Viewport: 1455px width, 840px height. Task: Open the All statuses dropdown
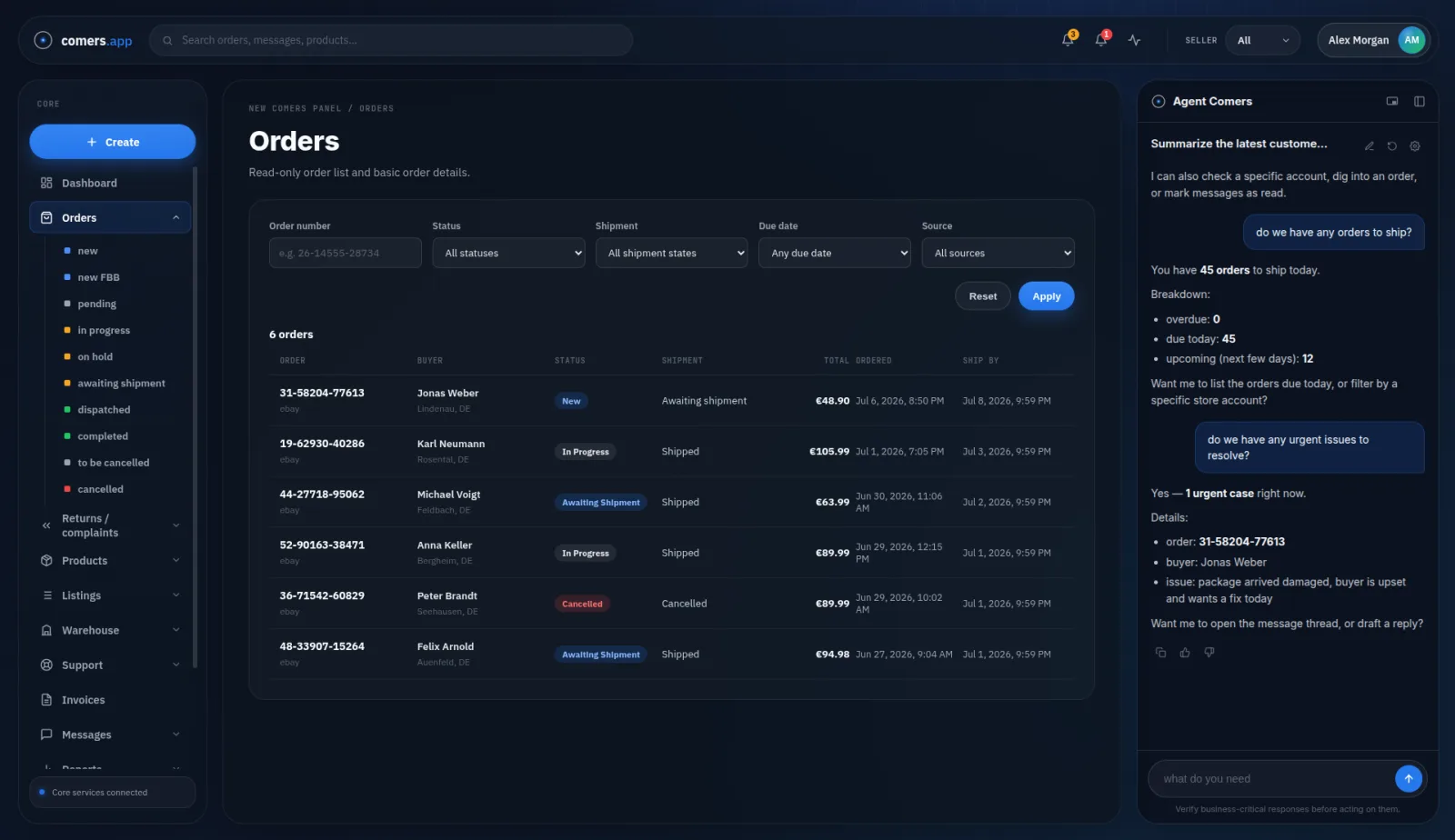[x=508, y=253]
